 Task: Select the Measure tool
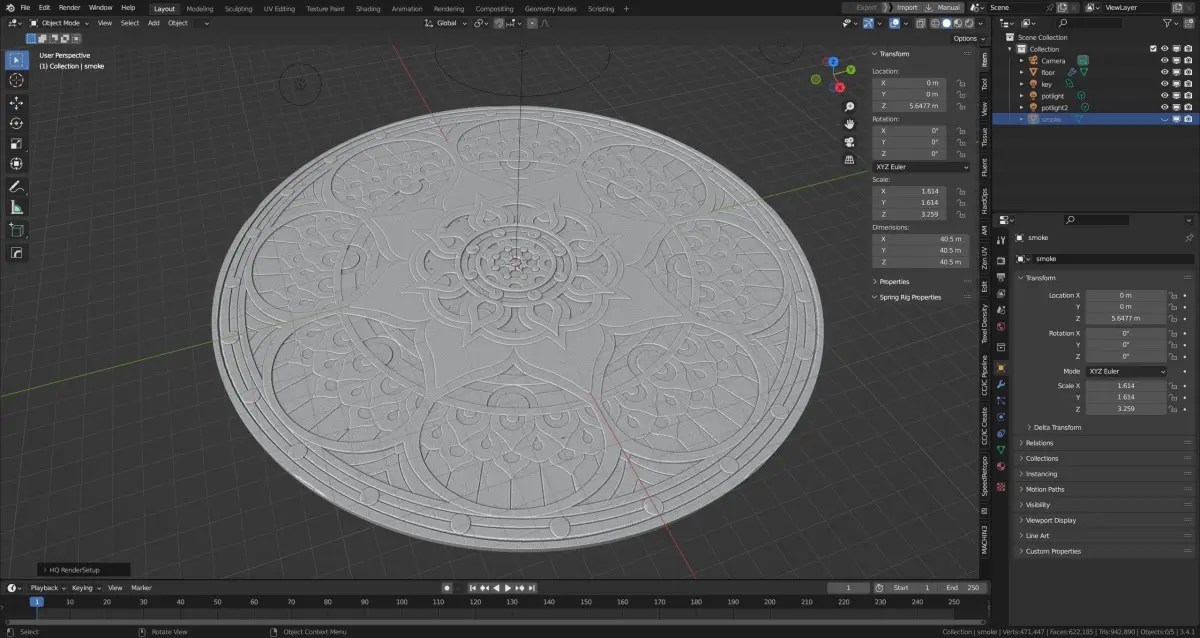(17, 207)
